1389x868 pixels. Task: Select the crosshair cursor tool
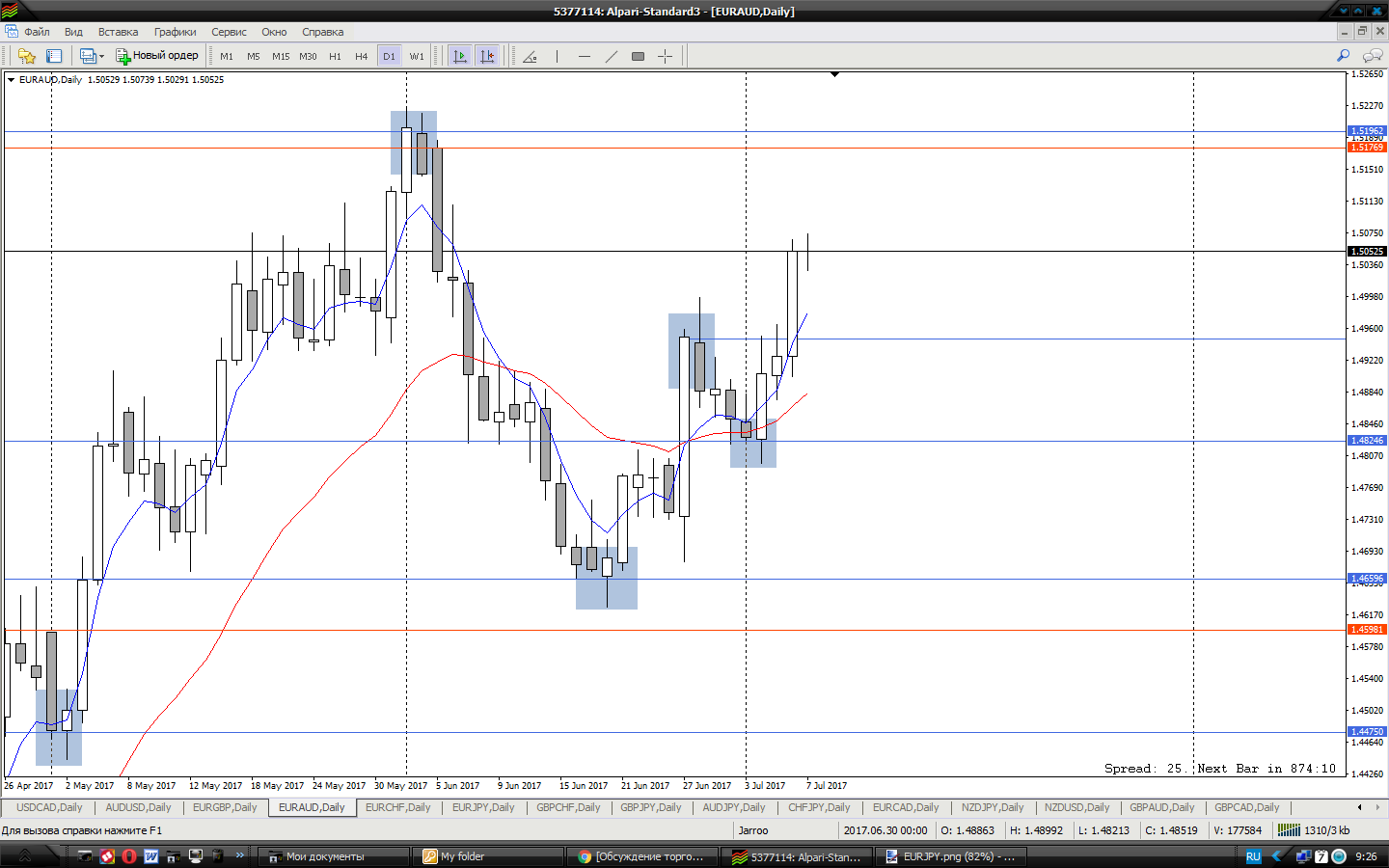point(665,56)
